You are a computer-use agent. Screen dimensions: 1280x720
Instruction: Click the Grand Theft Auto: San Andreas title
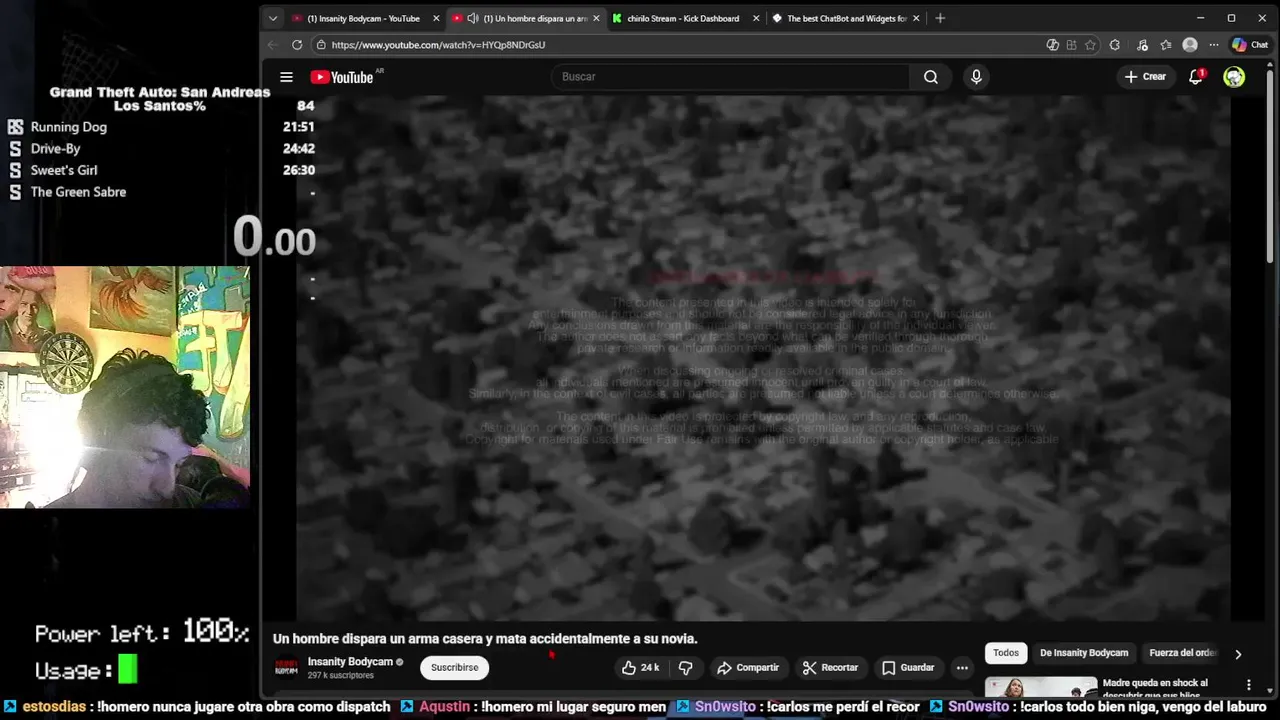click(160, 92)
